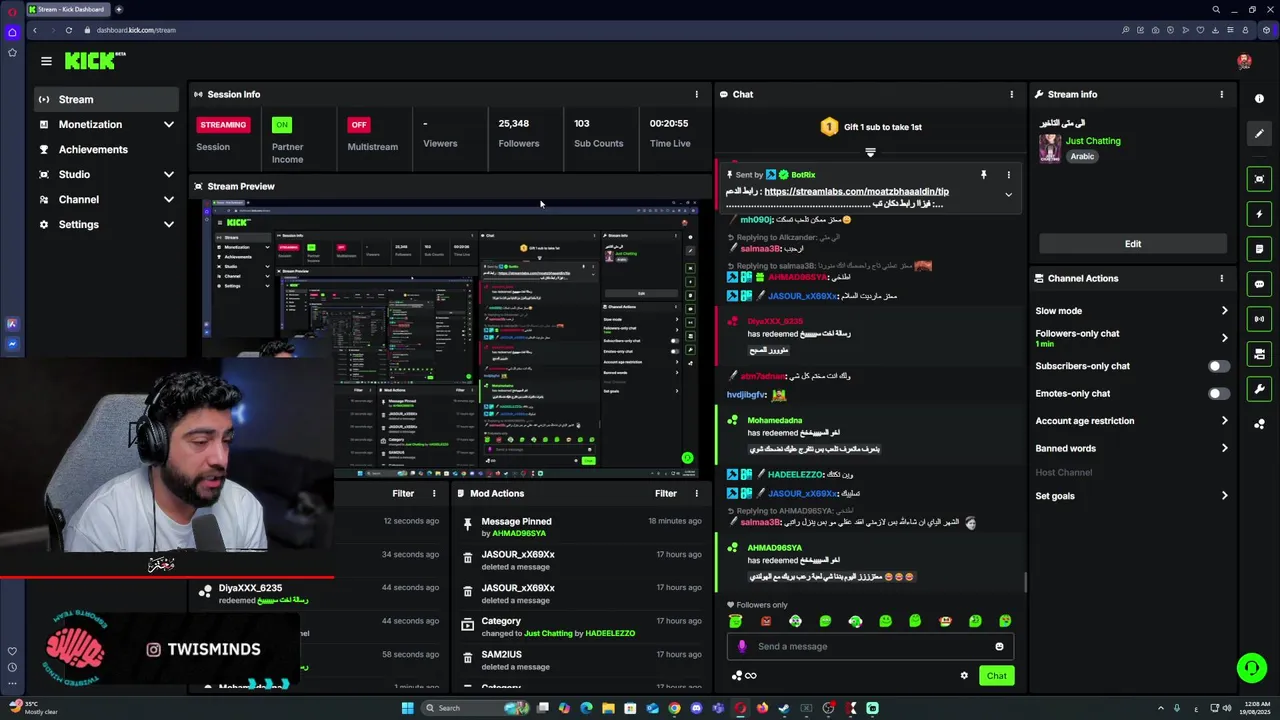Expand the pinned message chevron
This screenshot has height=720, width=1280.
tap(1008, 195)
